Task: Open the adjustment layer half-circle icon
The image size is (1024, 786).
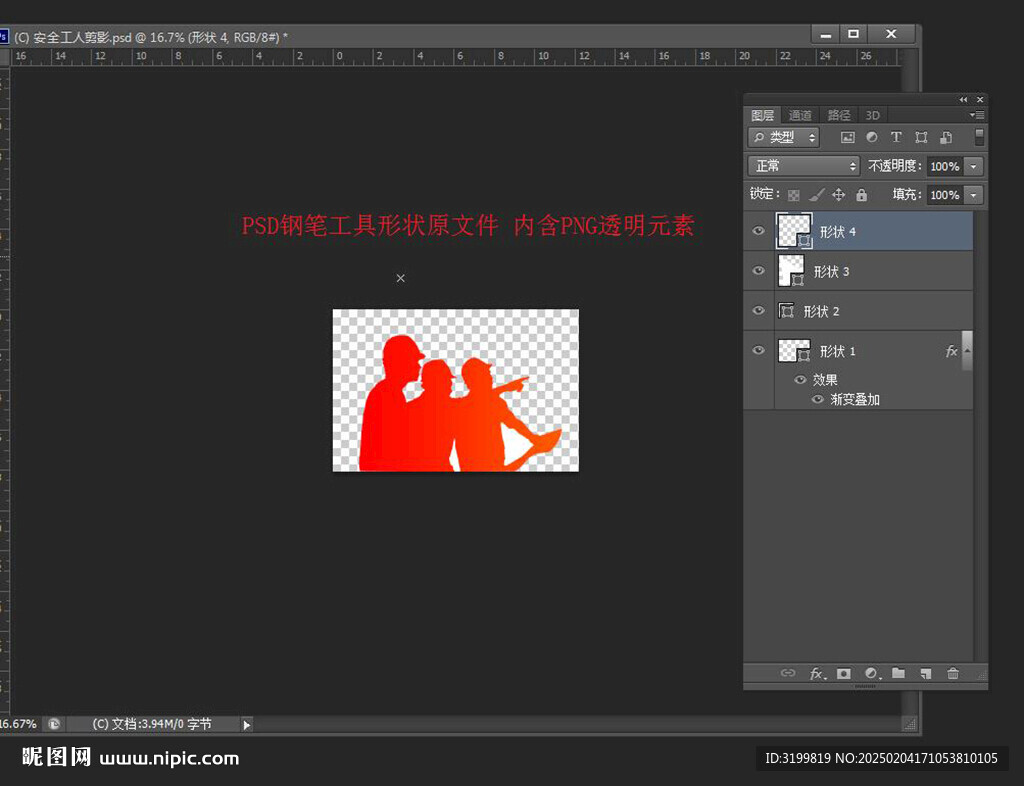Action: (871, 674)
